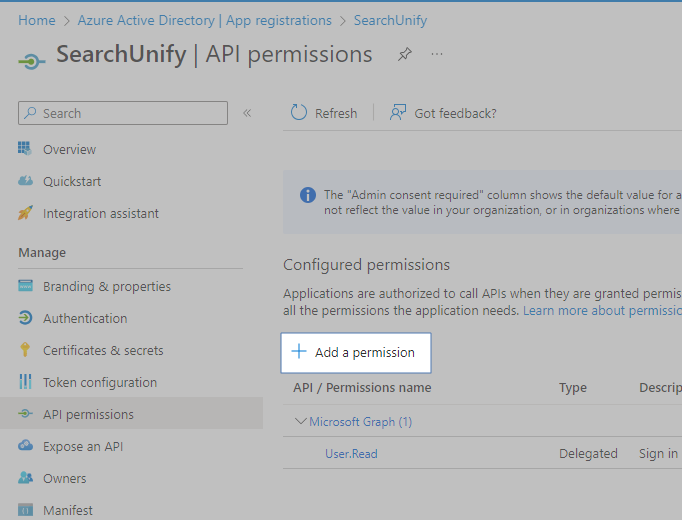Screen dimensions: 682x520
Task: Select Quickstart from the sidebar
Action: tap(71, 181)
